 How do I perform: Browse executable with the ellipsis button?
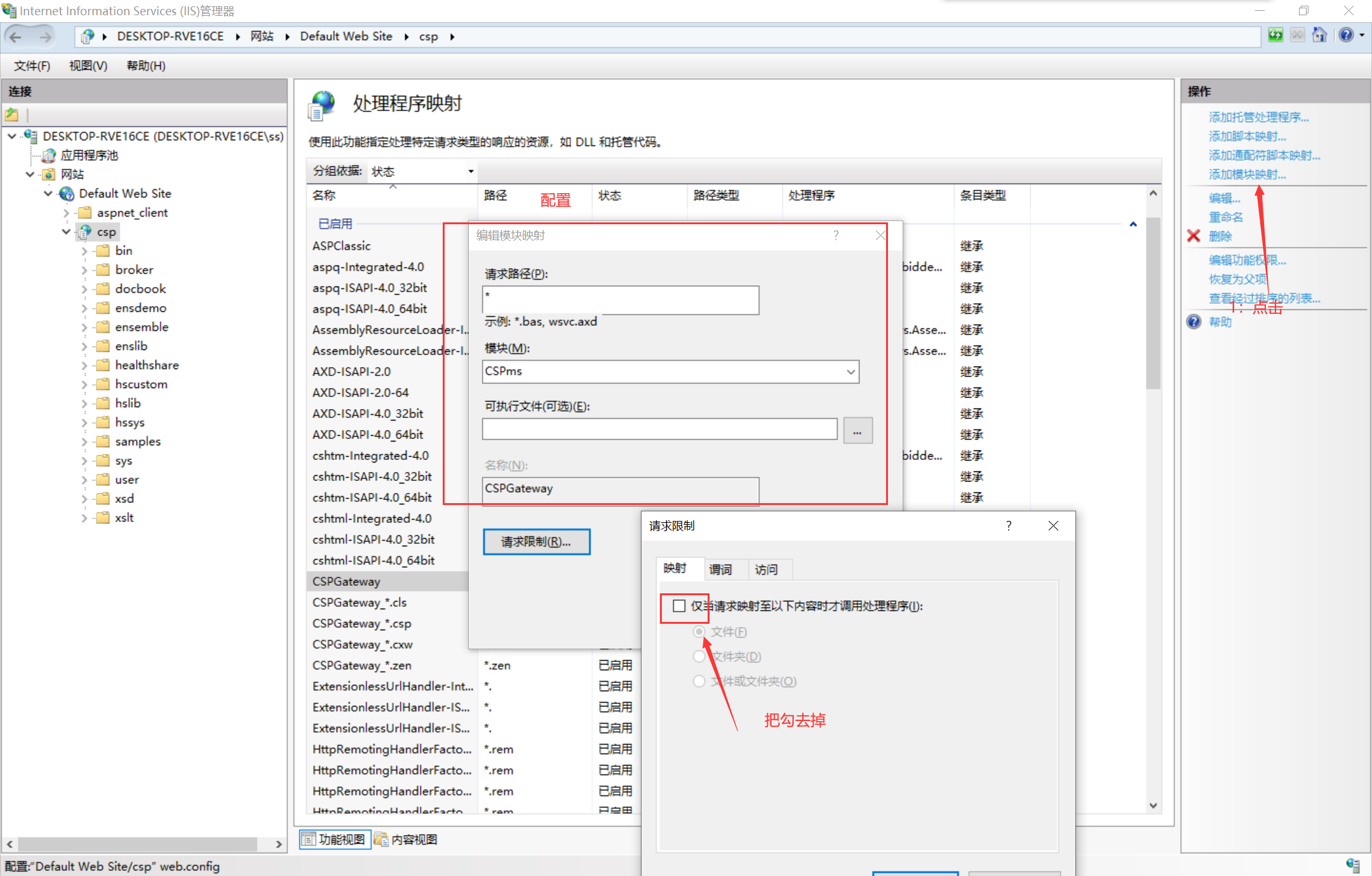(857, 431)
